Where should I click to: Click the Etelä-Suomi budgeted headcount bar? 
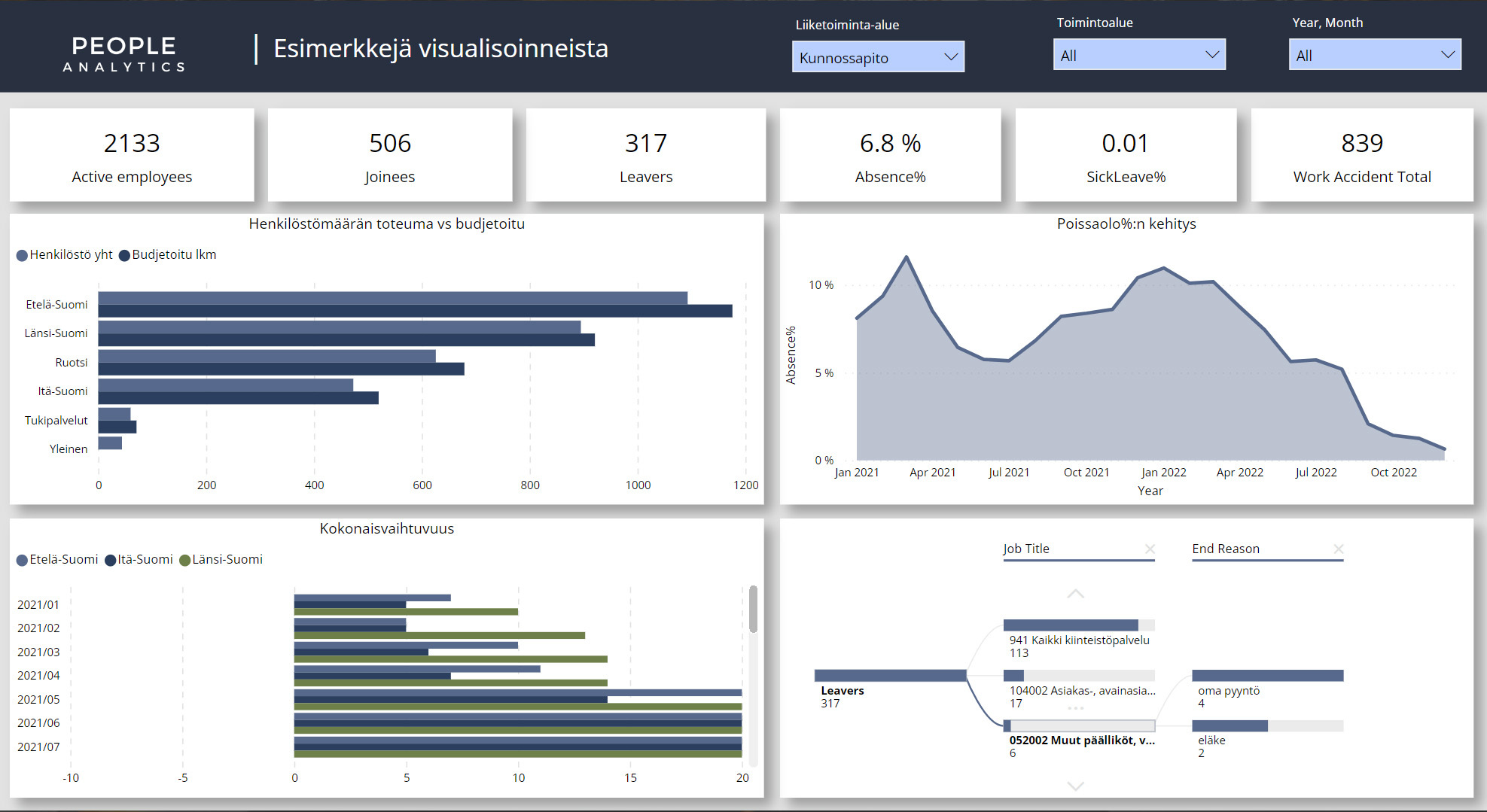[414, 311]
